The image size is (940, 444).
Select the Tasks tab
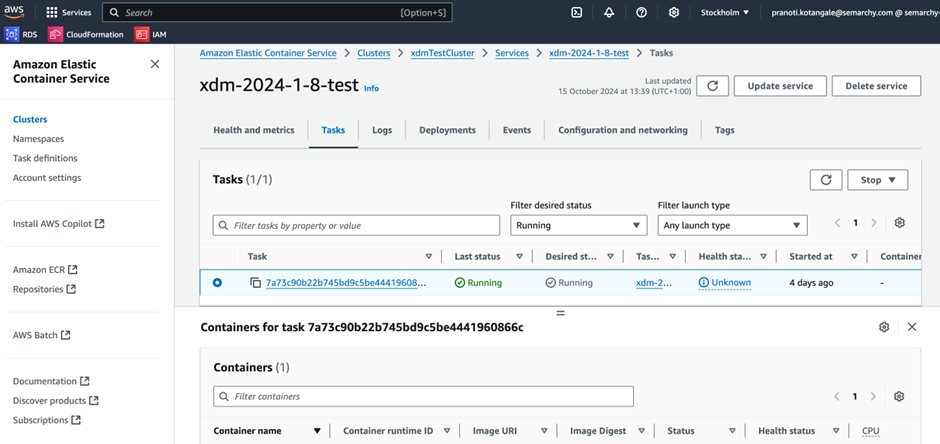point(333,130)
